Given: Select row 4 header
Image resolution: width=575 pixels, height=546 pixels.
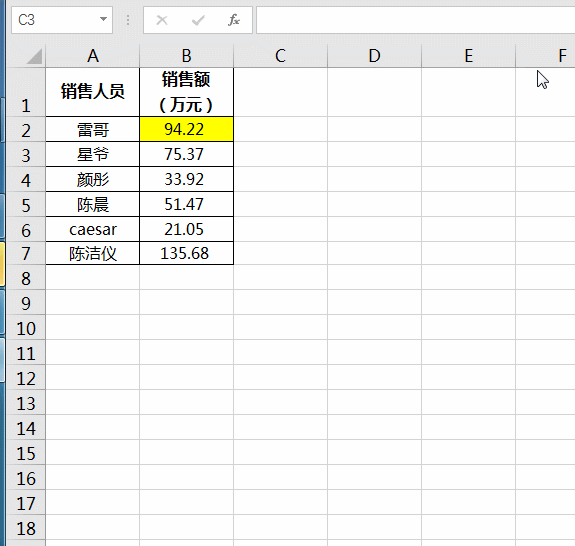Looking at the screenshot, I should [x=26, y=179].
